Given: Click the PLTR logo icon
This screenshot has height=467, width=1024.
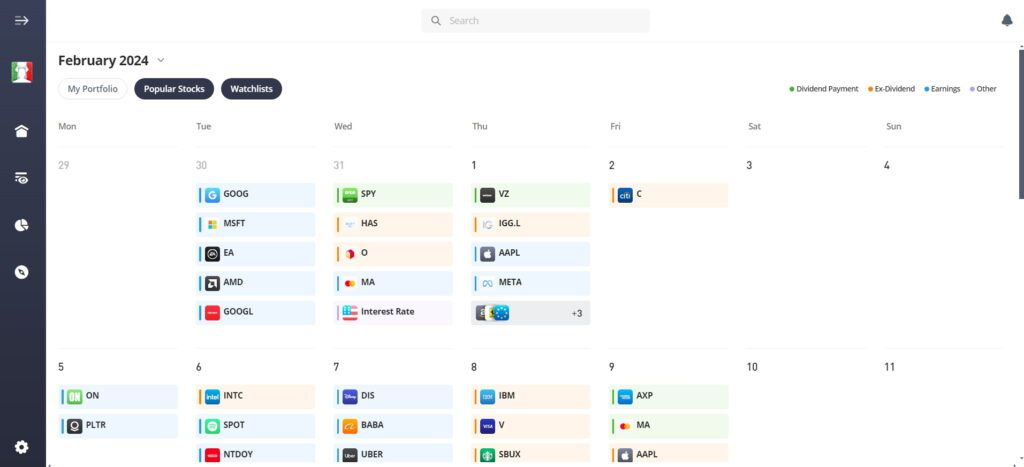Looking at the screenshot, I should click(x=74, y=426).
